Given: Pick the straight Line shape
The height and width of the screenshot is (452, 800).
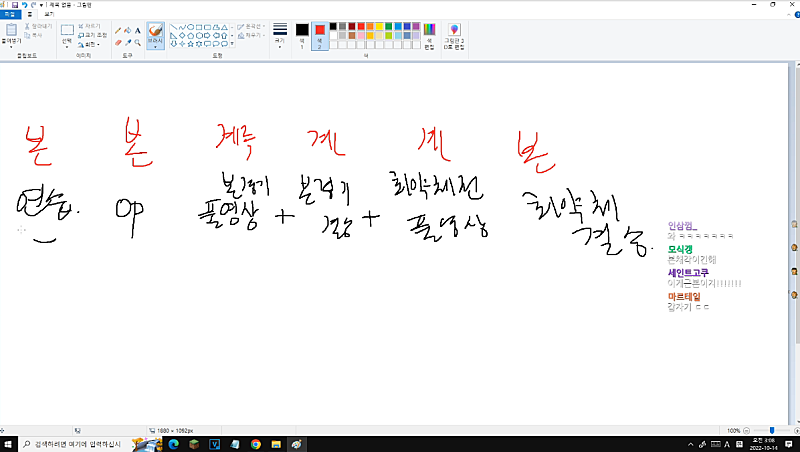Looking at the screenshot, I should [x=173, y=28].
